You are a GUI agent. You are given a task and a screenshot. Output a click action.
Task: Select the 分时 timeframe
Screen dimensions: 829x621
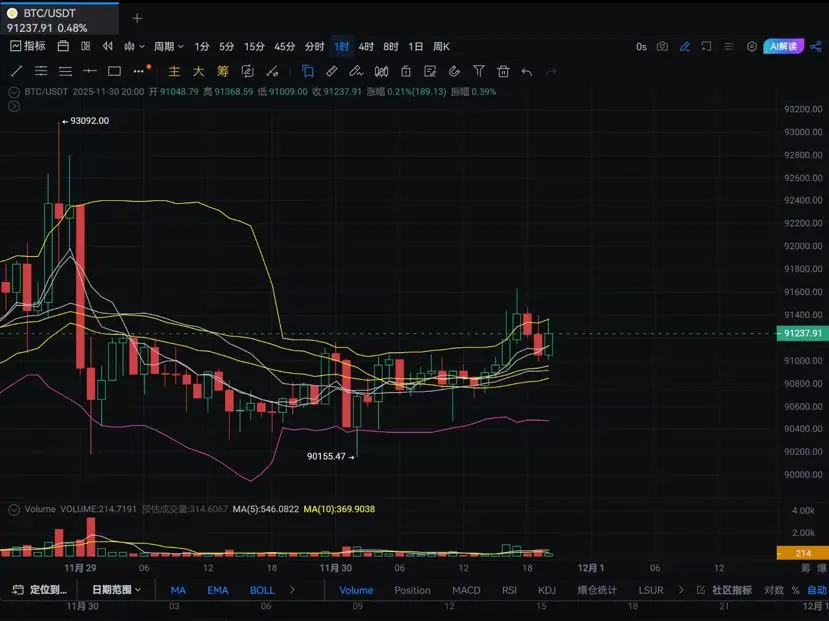314,47
